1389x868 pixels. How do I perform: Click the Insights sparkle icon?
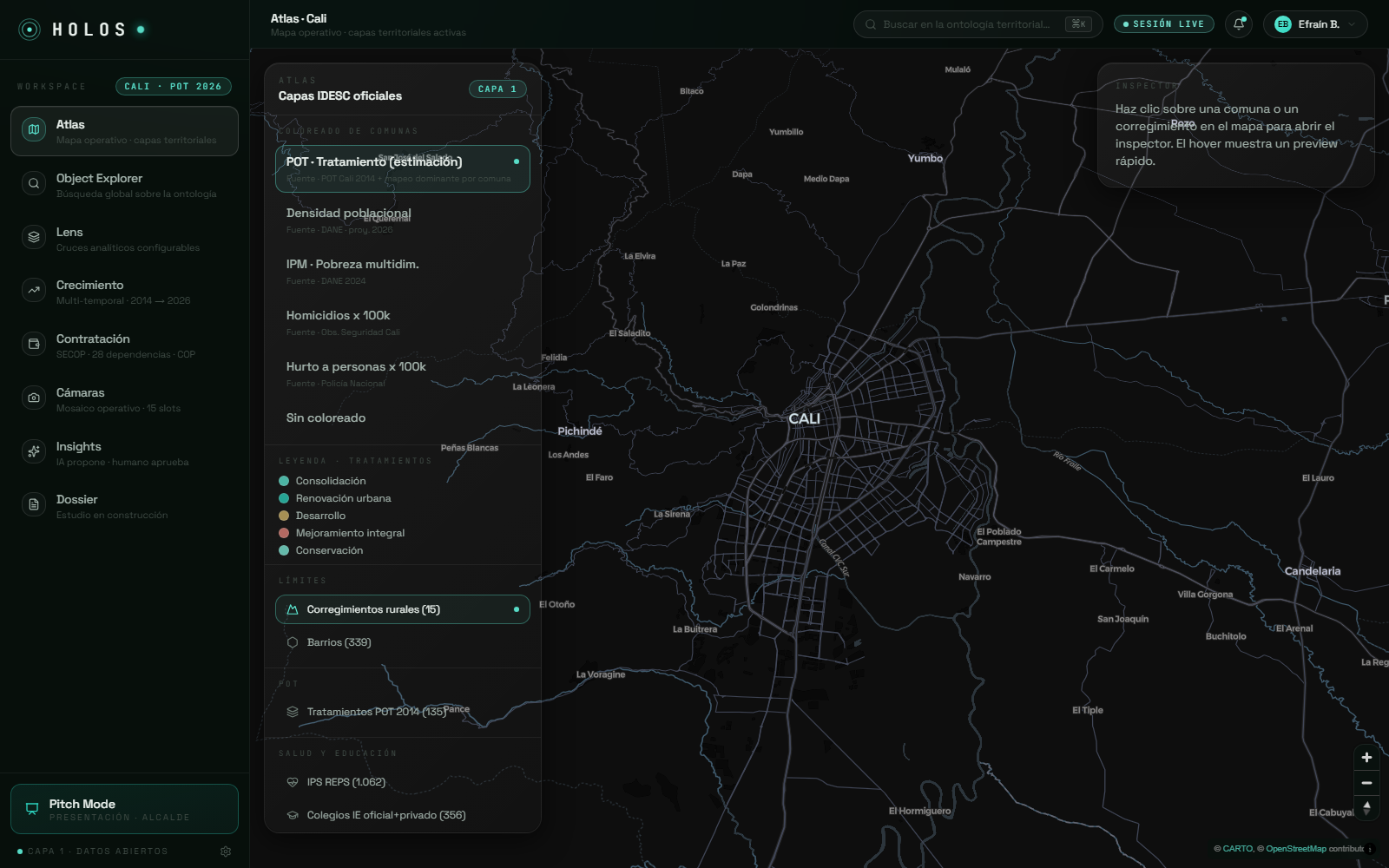click(34, 451)
